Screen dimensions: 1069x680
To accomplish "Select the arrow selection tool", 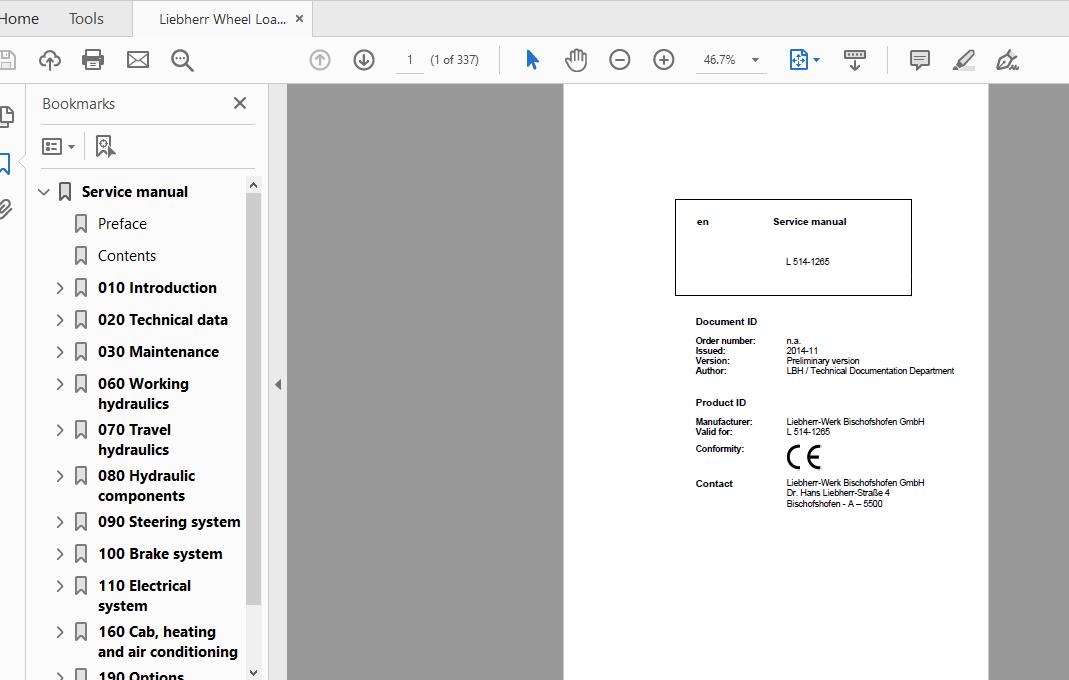I will point(532,60).
